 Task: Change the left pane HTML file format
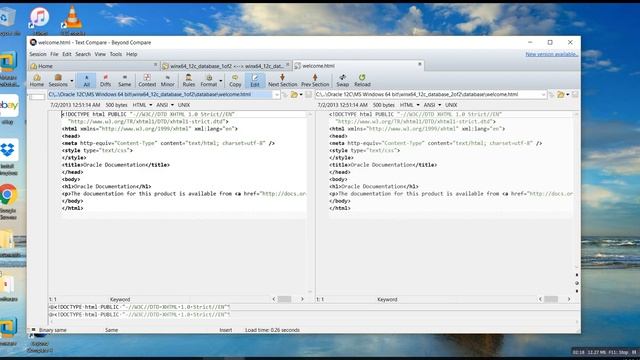pyautogui.click(x=142, y=105)
